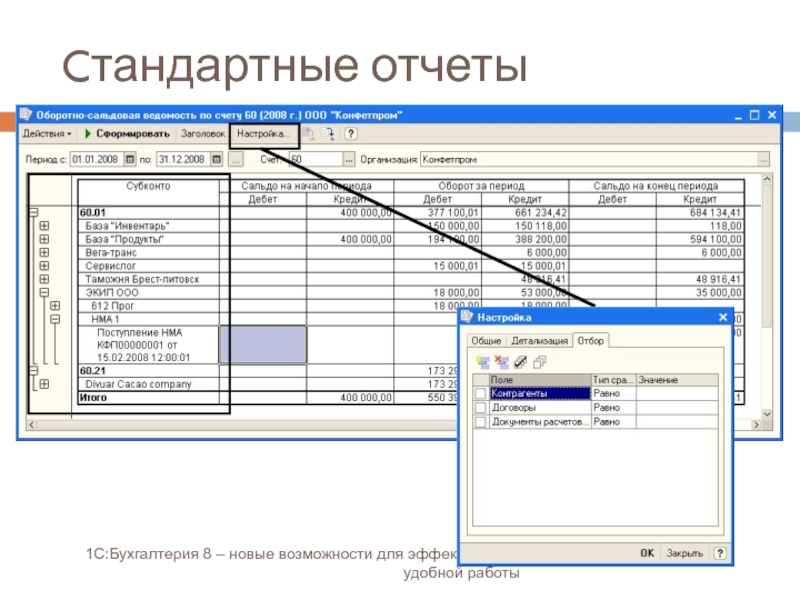Expand the Сервислог row
The height and width of the screenshot is (600, 800).
coord(44,265)
